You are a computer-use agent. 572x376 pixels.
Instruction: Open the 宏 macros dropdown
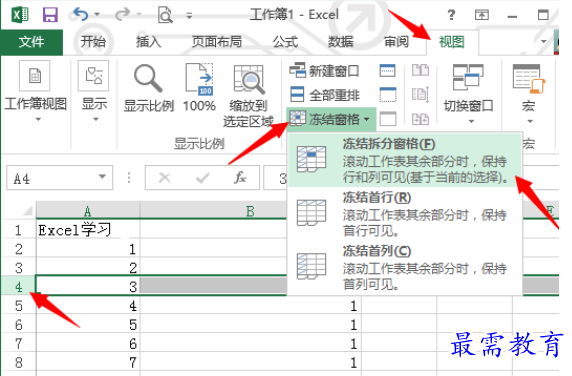coord(528,93)
